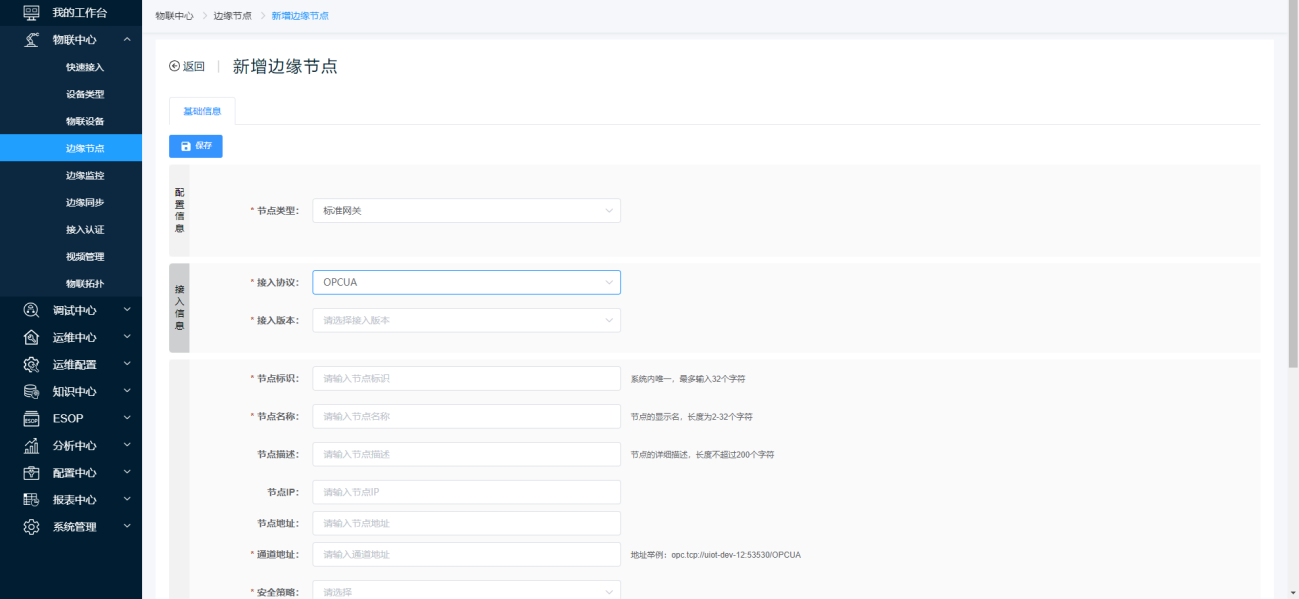The width and height of the screenshot is (1299, 599).
Task: Select 边缘监控 in the sidebar
Action: 85,175
